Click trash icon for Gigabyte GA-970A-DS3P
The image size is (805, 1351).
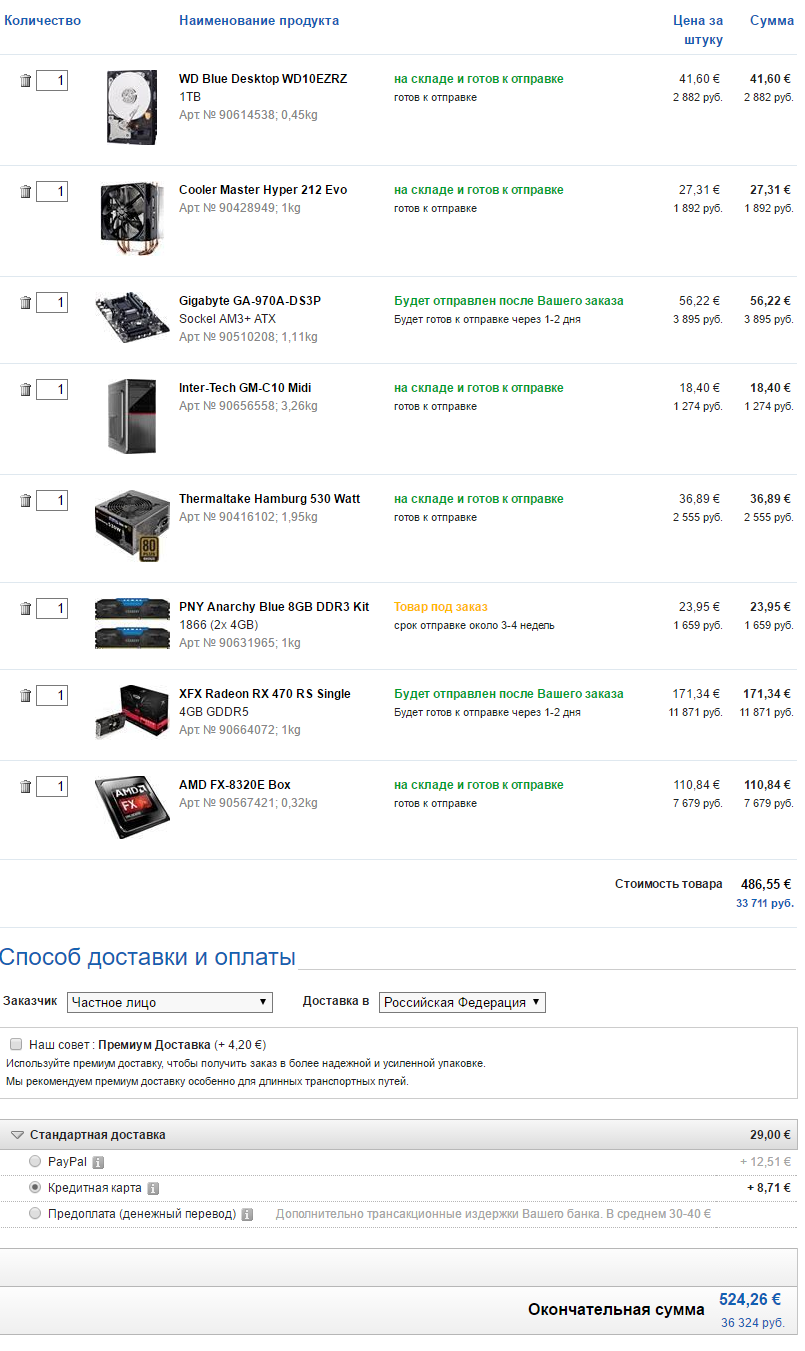click(x=26, y=303)
